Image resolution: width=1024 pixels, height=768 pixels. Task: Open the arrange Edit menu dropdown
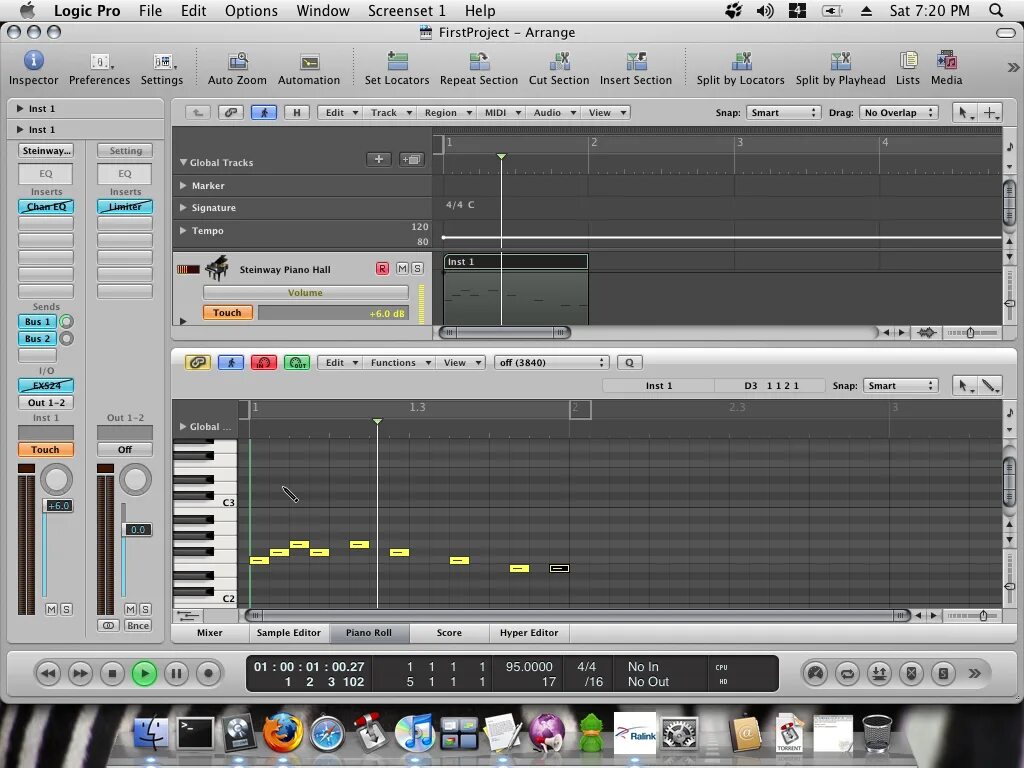(342, 112)
